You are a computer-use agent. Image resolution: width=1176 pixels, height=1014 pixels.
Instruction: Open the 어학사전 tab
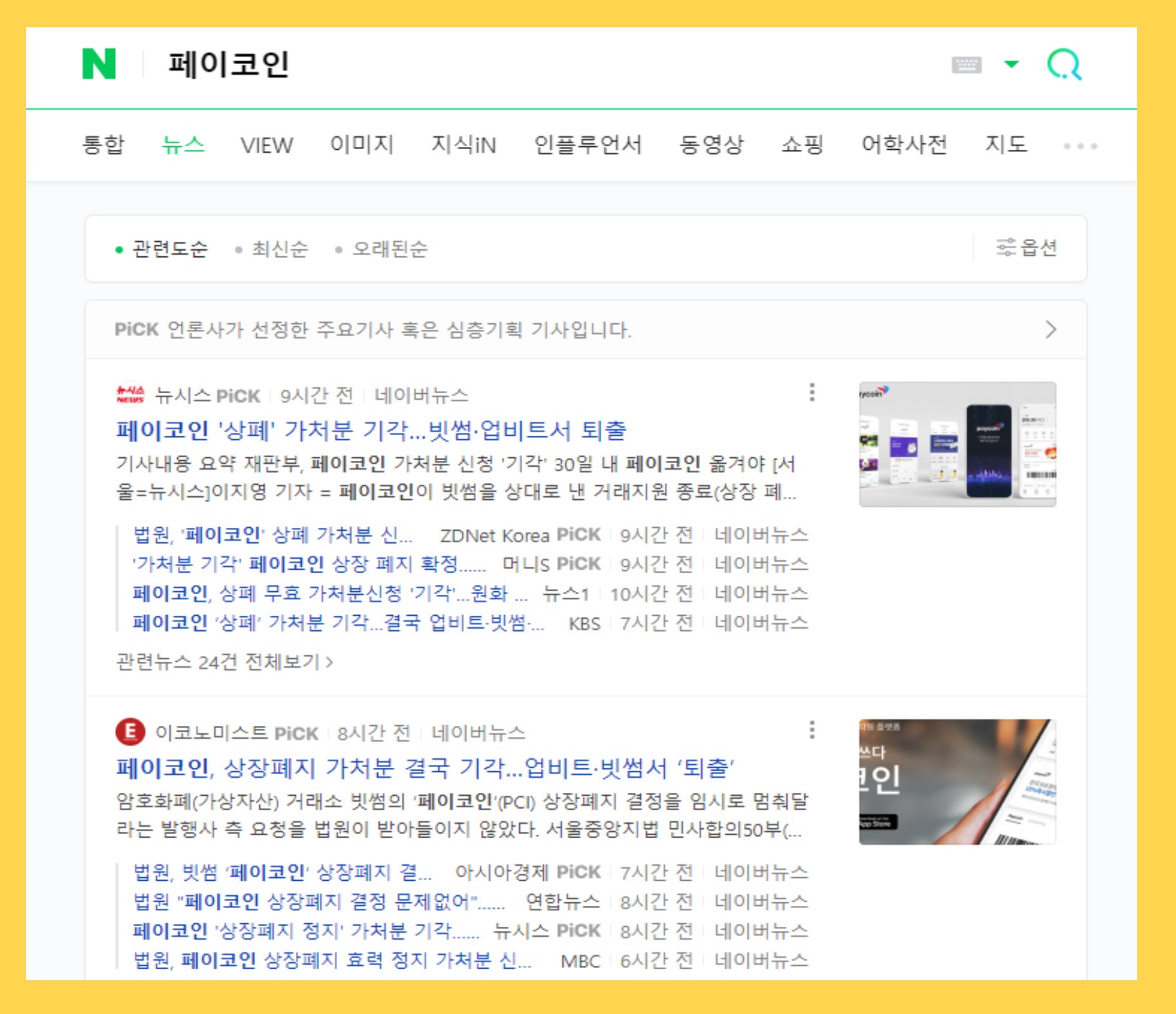[905, 145]
